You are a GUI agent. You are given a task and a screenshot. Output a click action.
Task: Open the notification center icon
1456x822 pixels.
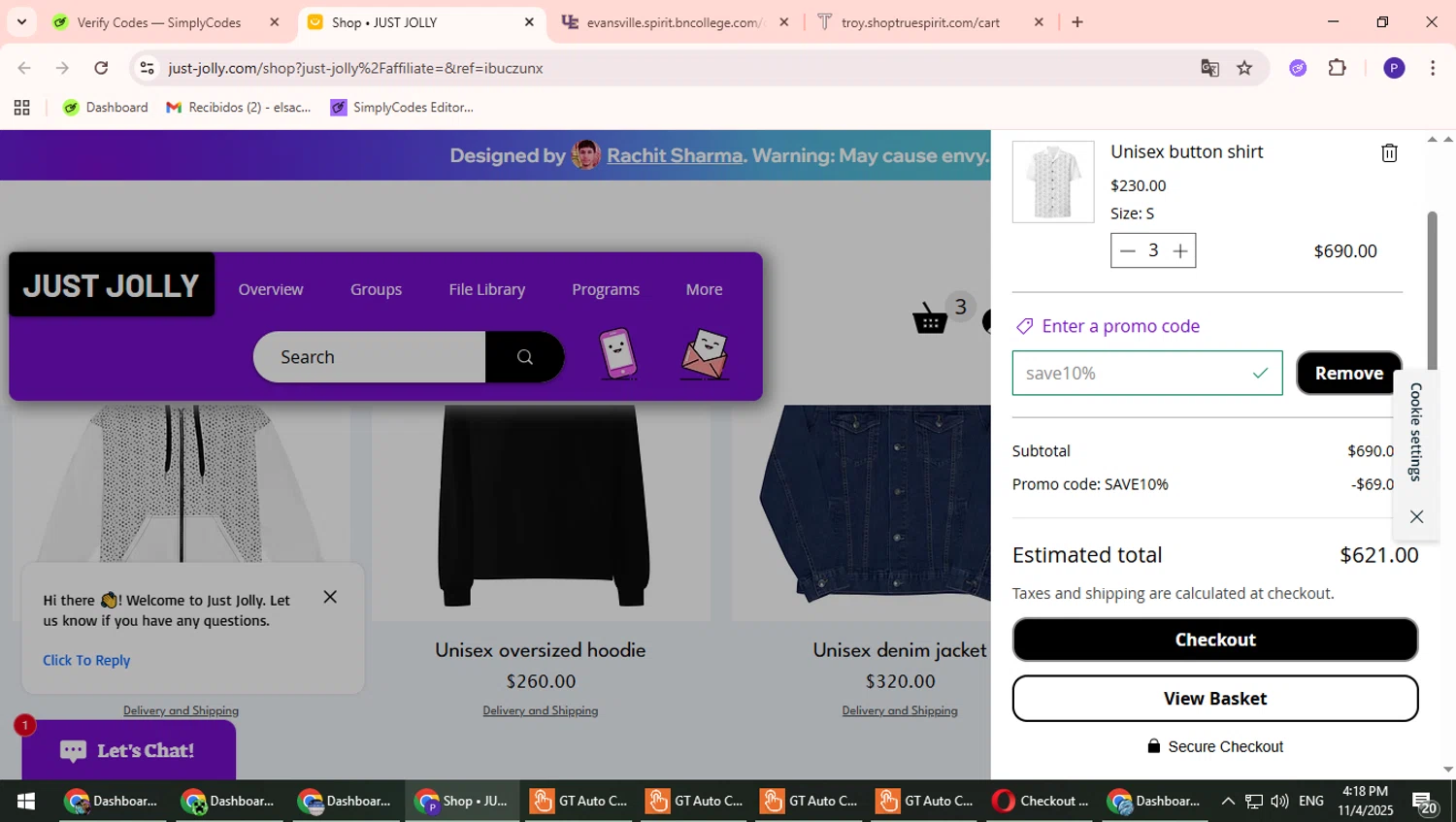click(x=1425, y=802)
